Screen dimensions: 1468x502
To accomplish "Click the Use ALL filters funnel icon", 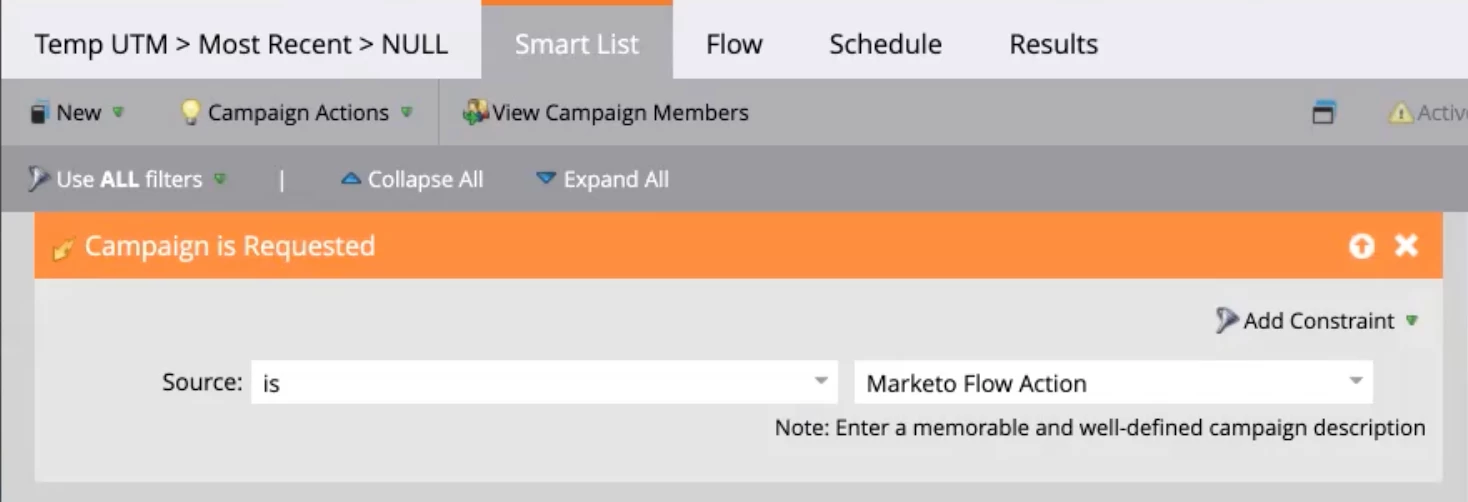I will pos(39,180).
